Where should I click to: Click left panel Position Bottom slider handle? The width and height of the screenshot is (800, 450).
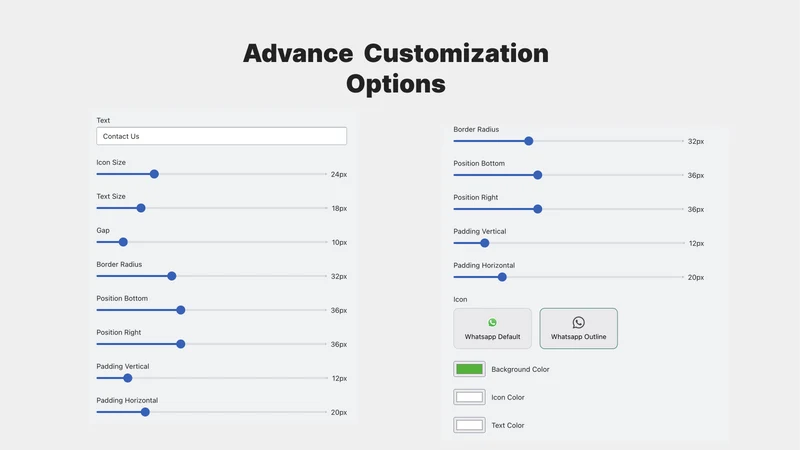coord(181,310)
